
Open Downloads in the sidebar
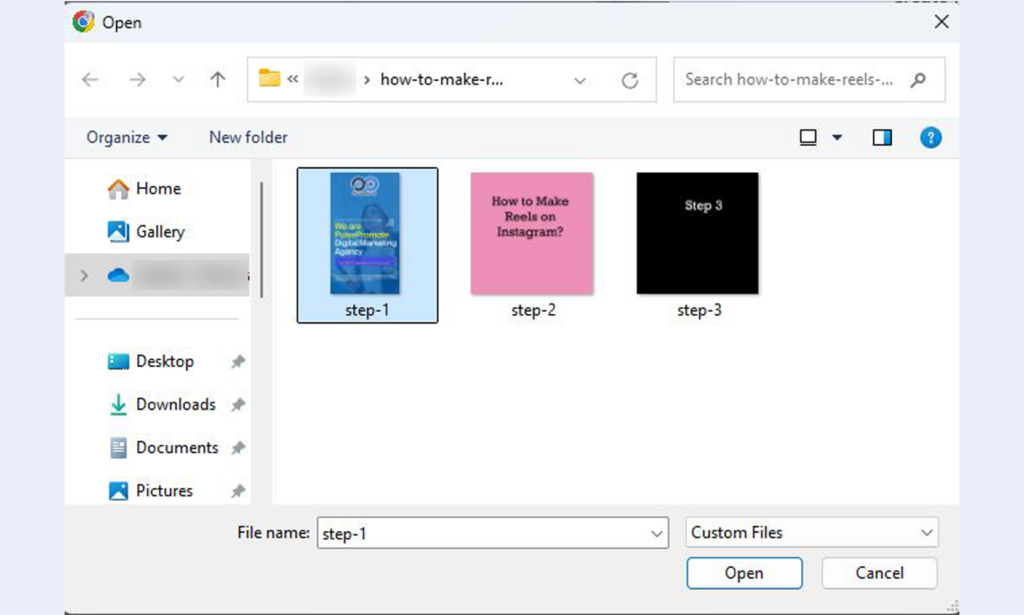pos(175,404)
